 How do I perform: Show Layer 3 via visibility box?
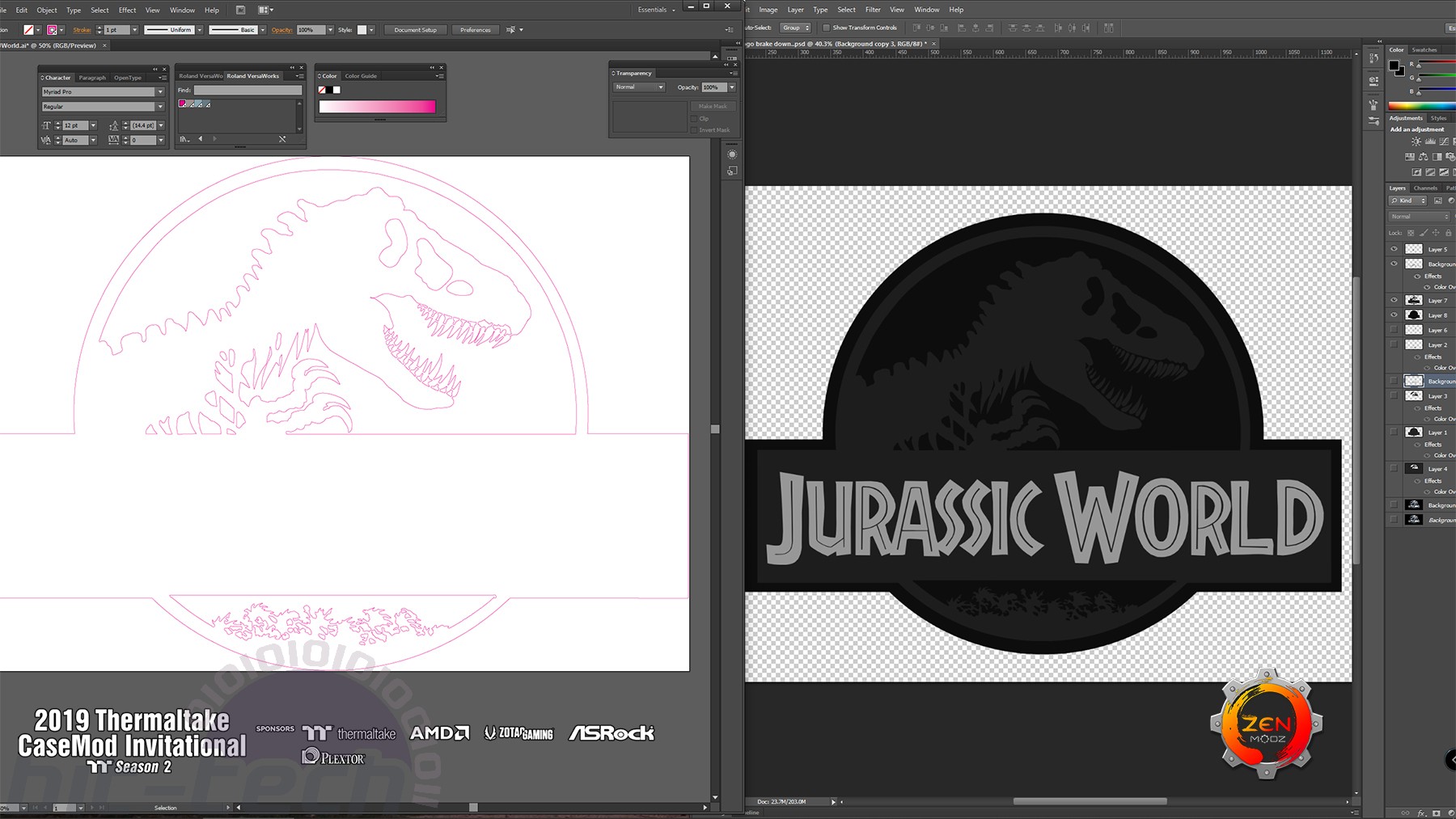[1394, 396]
